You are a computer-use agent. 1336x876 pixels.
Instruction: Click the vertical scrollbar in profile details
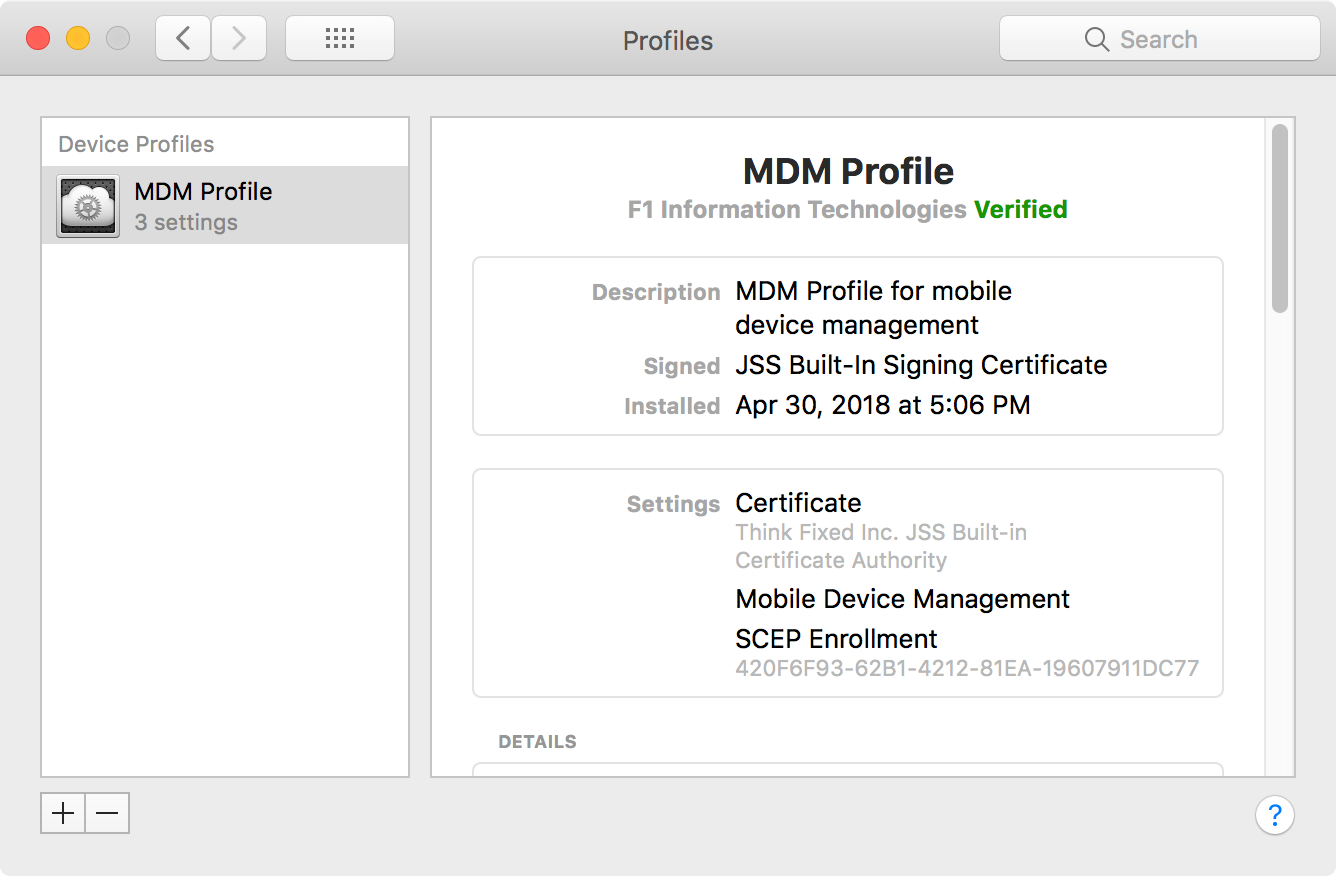[1279, 218]
